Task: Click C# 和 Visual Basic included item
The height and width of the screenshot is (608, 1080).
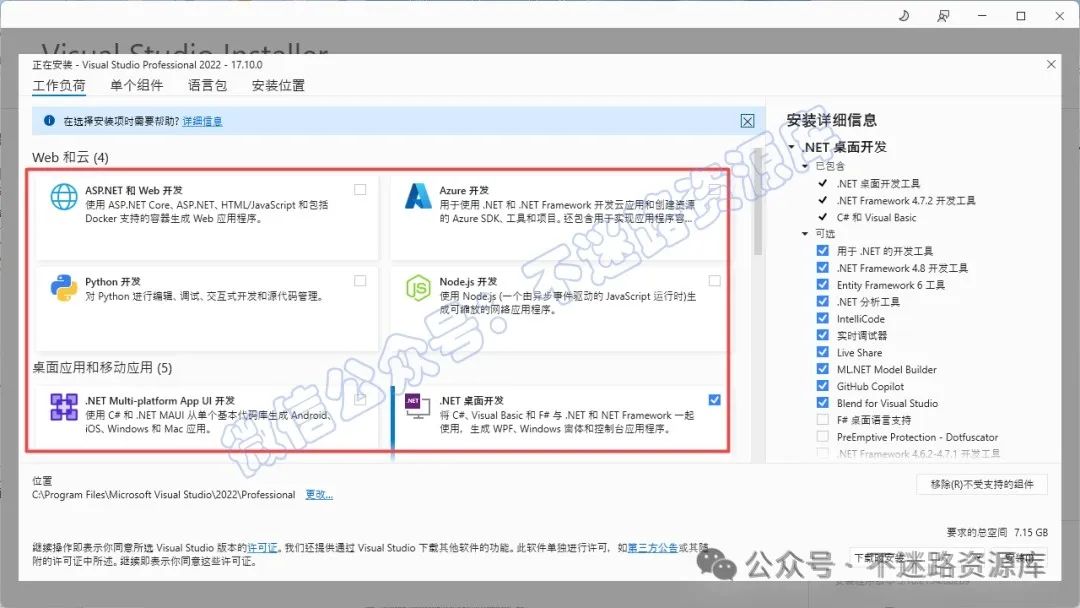Action: pyautogui.click(x=876, y=217)
